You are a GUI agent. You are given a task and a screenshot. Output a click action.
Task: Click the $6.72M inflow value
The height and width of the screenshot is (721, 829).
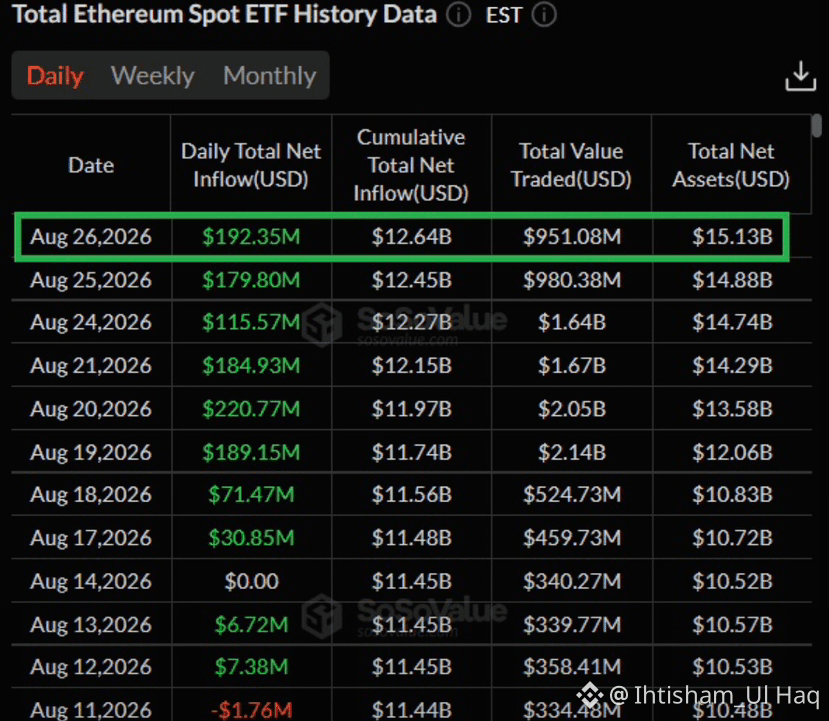pyautogui.click(x=251, y=624)
